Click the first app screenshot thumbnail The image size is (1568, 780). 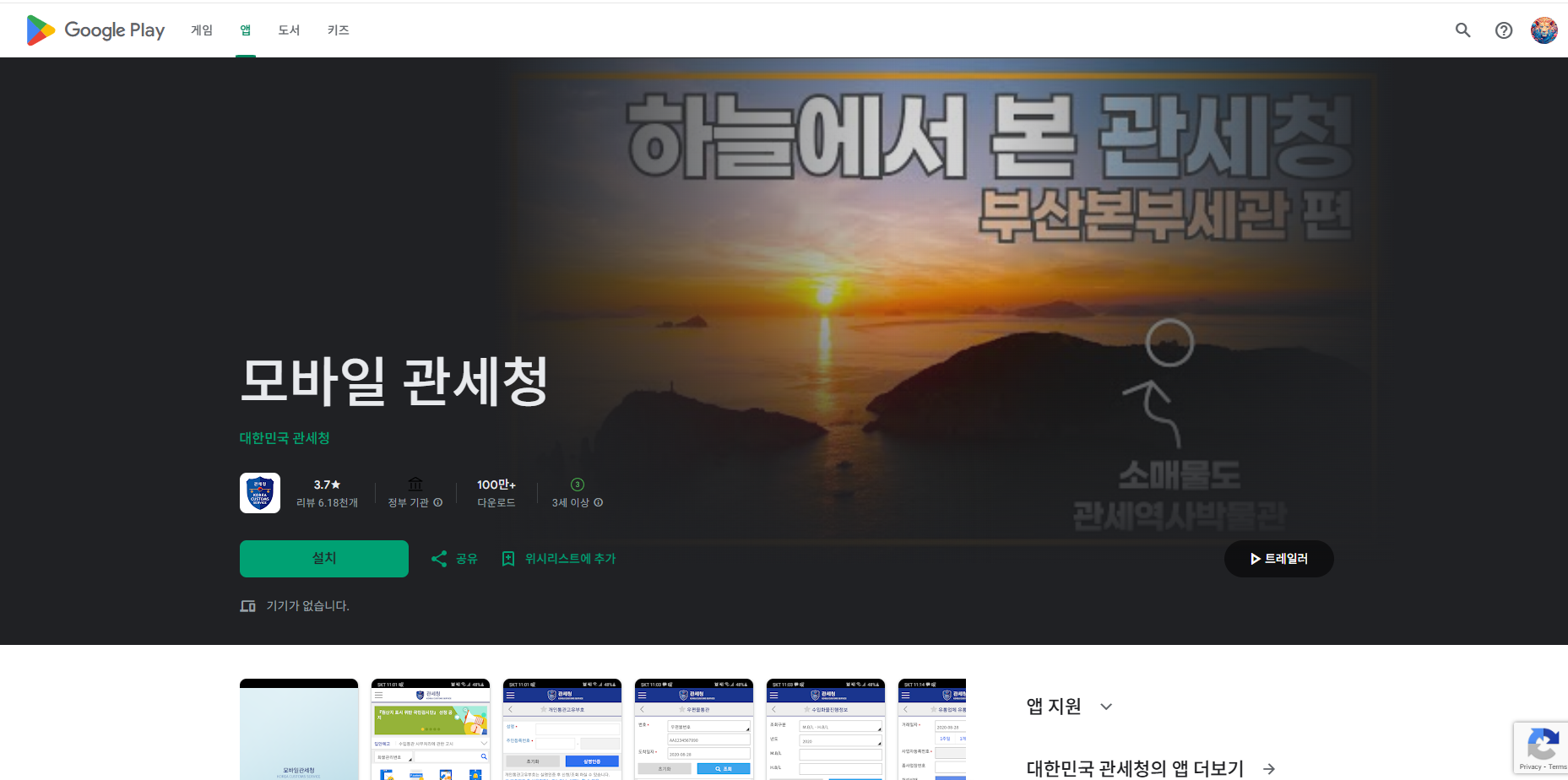(299, 729)
